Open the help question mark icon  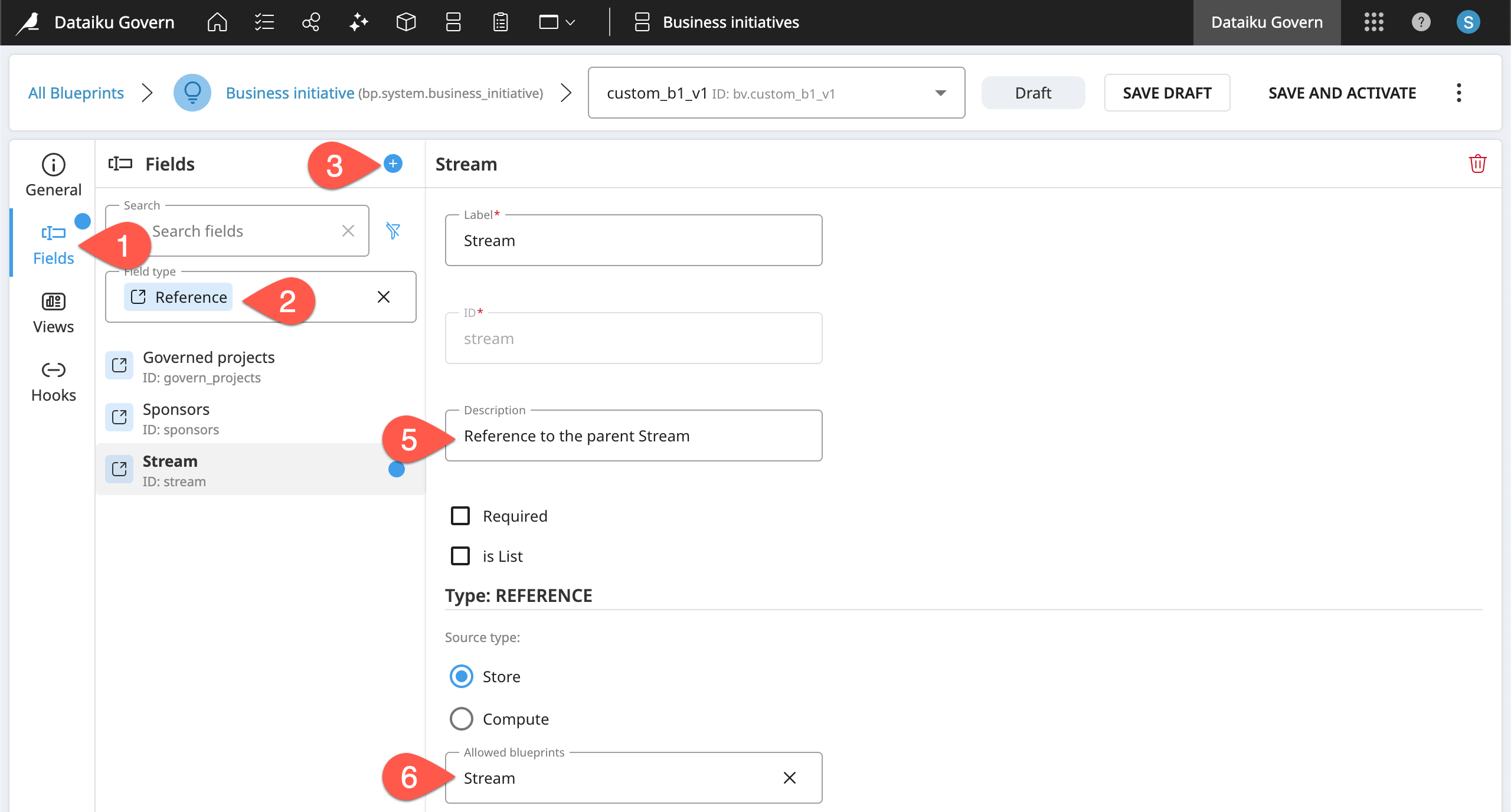coord(1421,22)
